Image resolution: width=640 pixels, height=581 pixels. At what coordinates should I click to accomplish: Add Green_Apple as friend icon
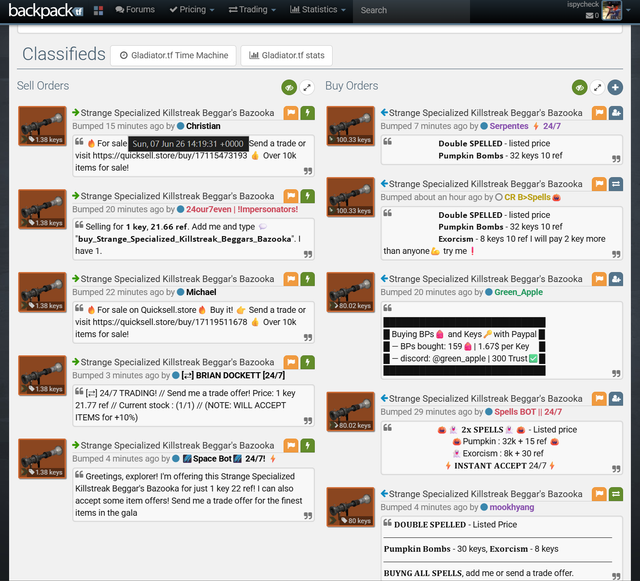[x=616, y=279]
